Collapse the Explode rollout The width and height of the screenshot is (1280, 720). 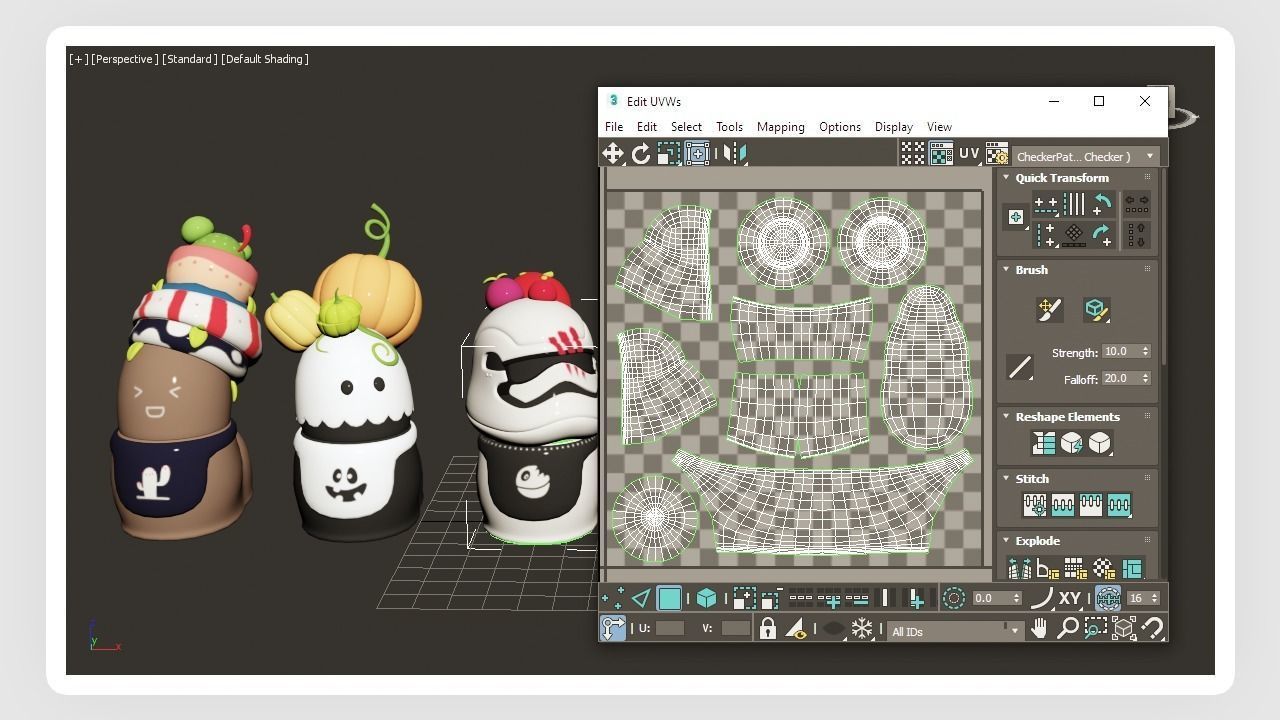[1006, 541]
